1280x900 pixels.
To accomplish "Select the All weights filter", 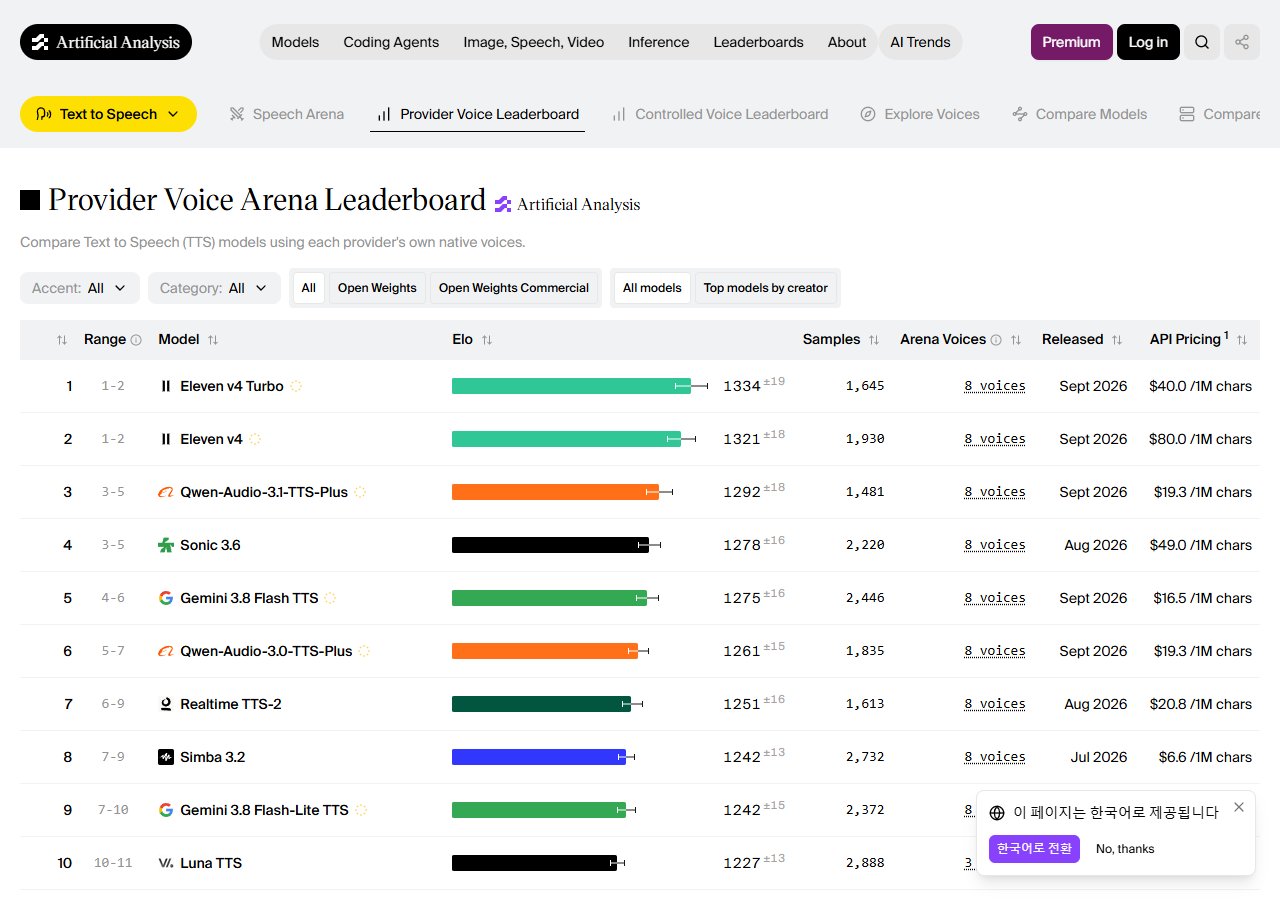I will point(309,288).
